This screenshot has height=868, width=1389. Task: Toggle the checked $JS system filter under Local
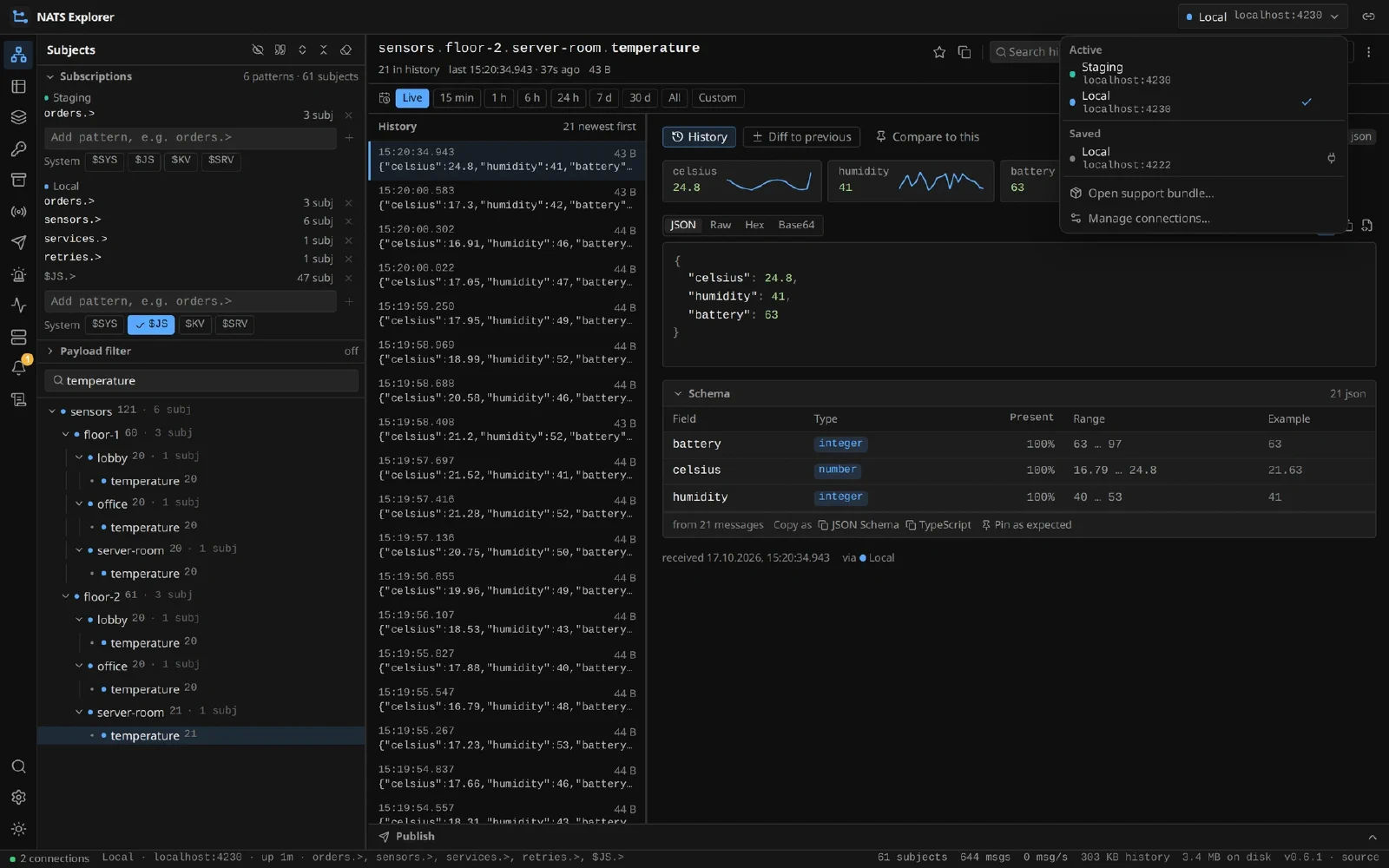(x=151, y=325)
